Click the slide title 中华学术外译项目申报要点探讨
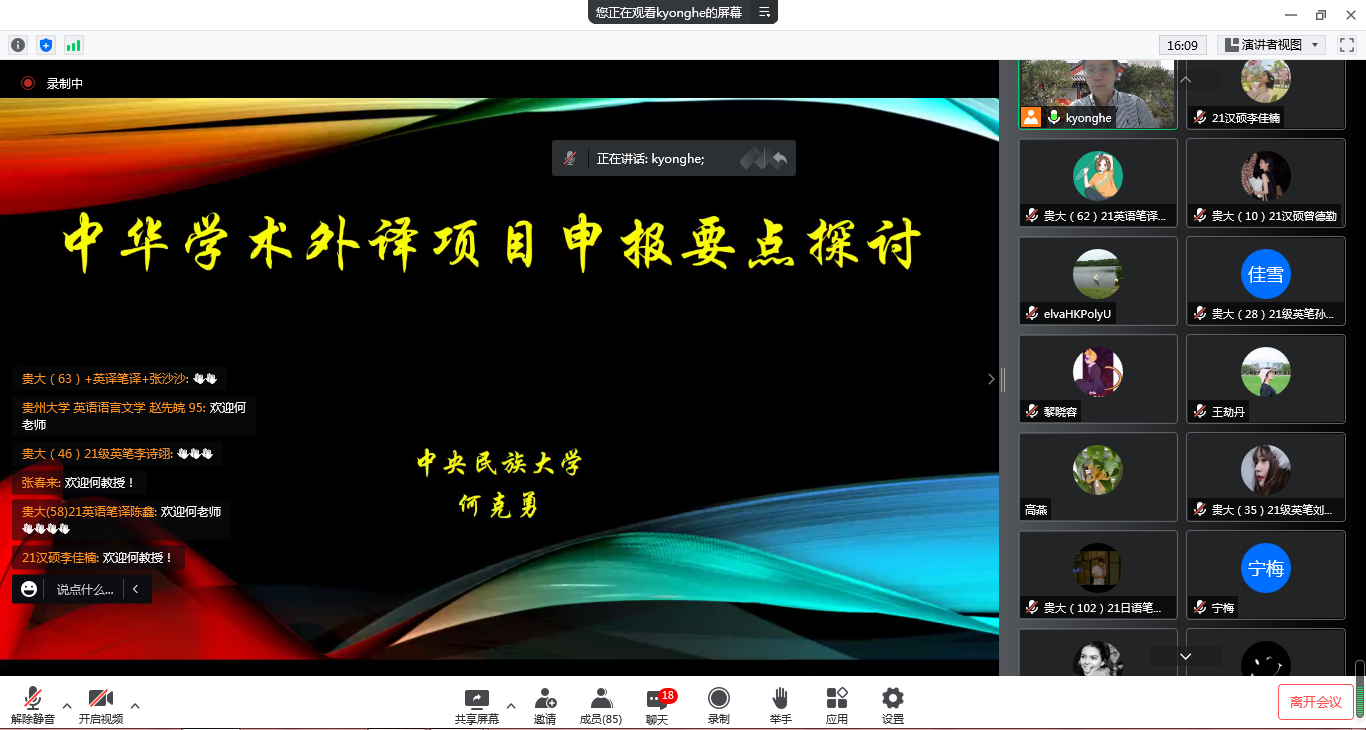 click(492, 243)
